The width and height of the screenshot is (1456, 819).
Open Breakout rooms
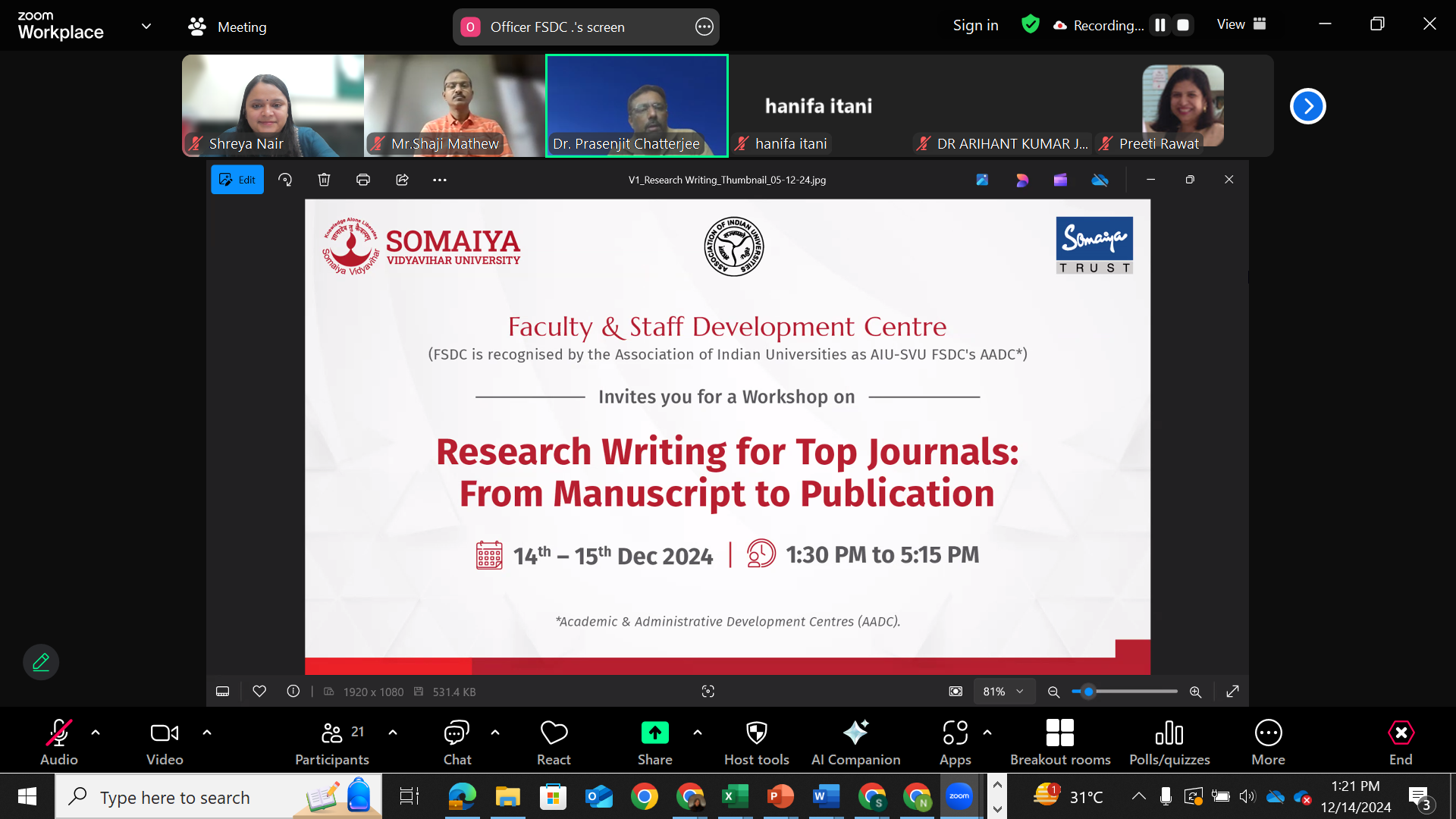coord(1060,742)
